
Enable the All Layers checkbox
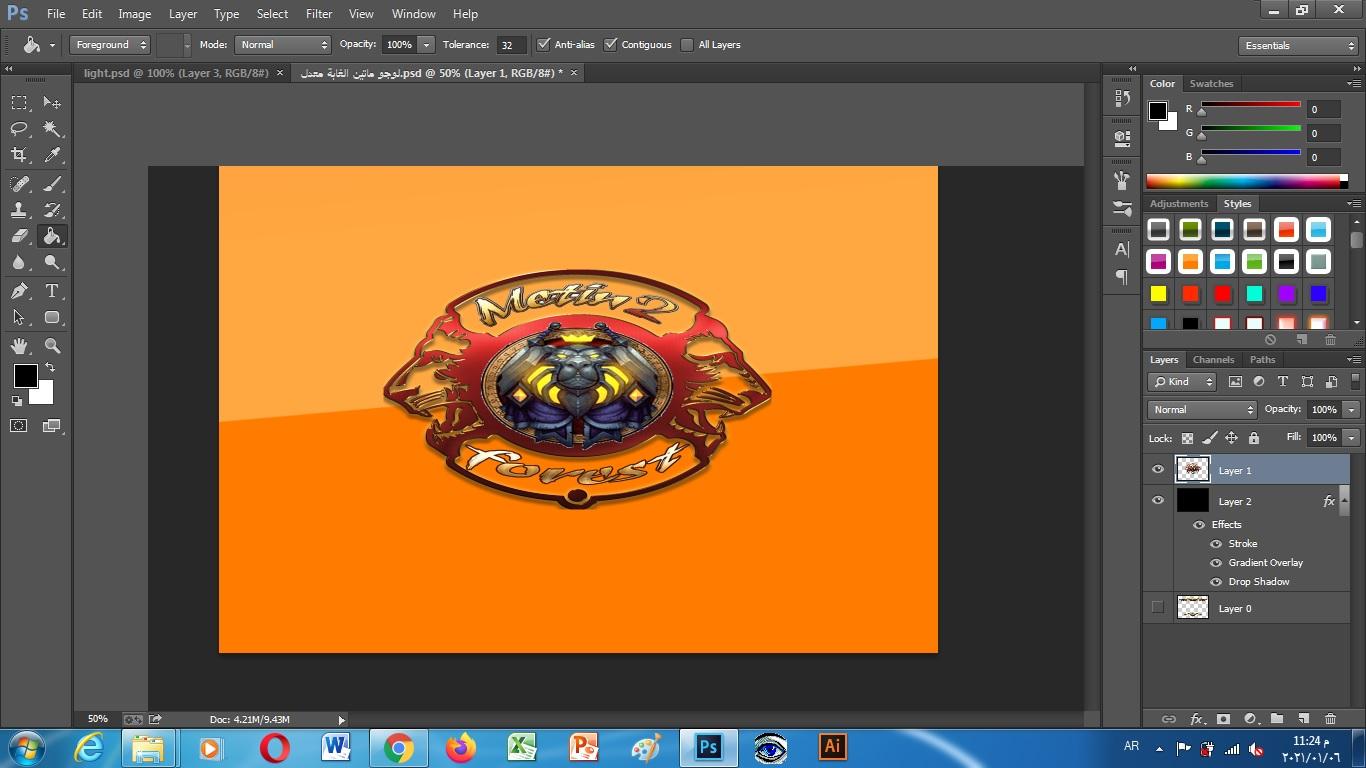pyautogui.click(x=687, y=45)
